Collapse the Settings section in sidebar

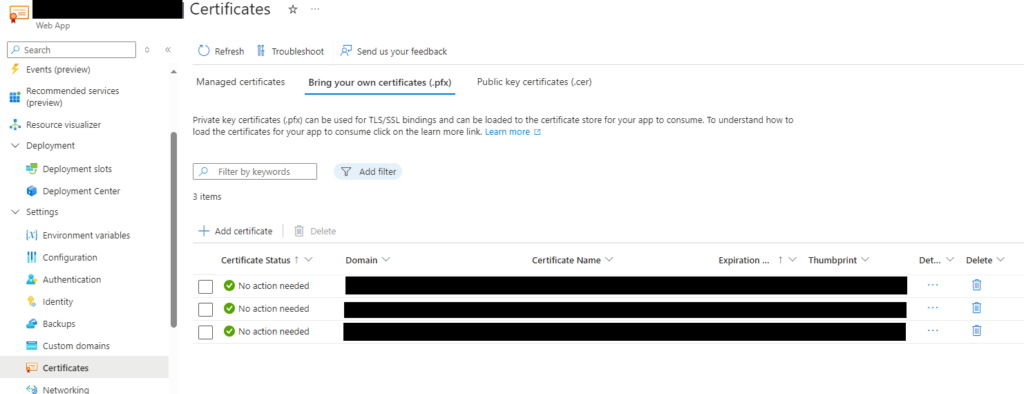point(15,212)
